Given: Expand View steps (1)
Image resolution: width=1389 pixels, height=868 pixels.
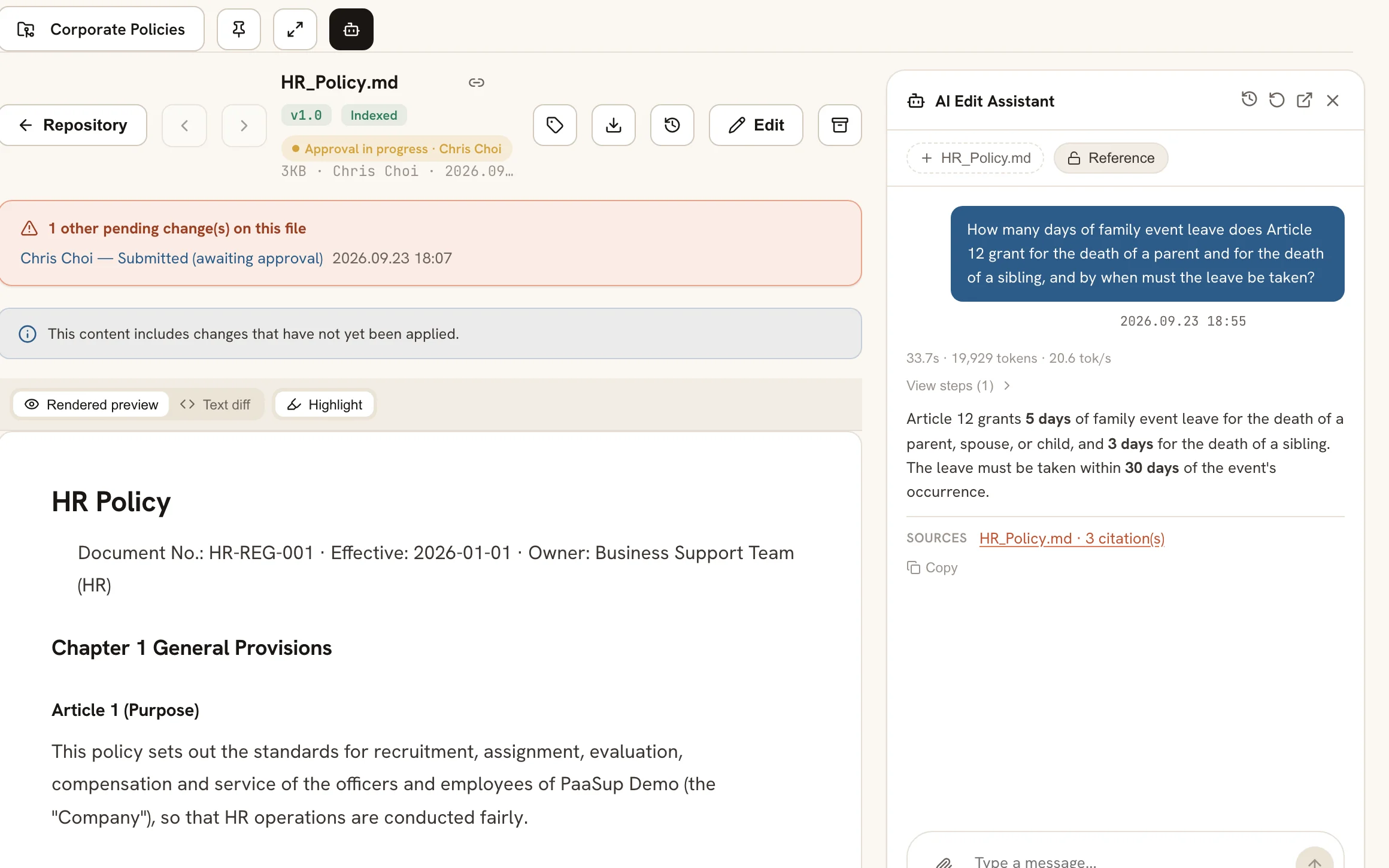Looking at the screenshot, I should pos(959,386).
